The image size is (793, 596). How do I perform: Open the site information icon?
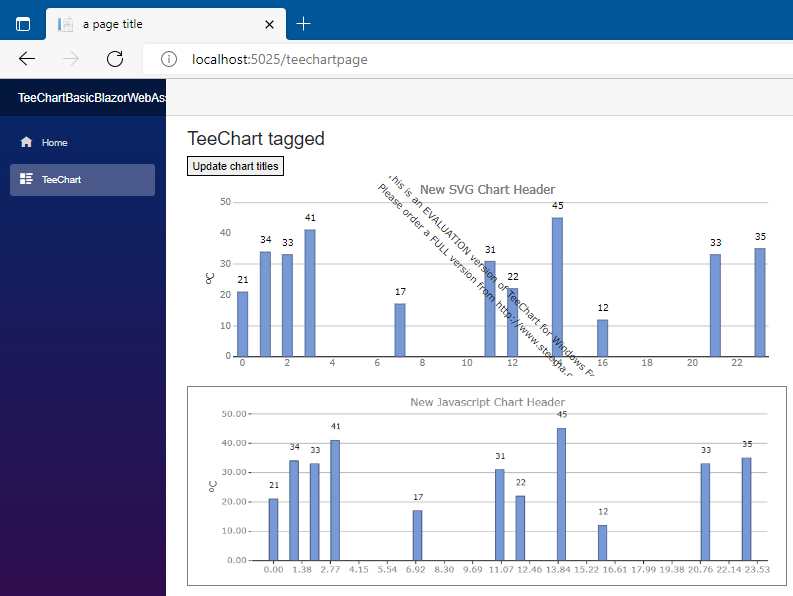click(169, 59)
